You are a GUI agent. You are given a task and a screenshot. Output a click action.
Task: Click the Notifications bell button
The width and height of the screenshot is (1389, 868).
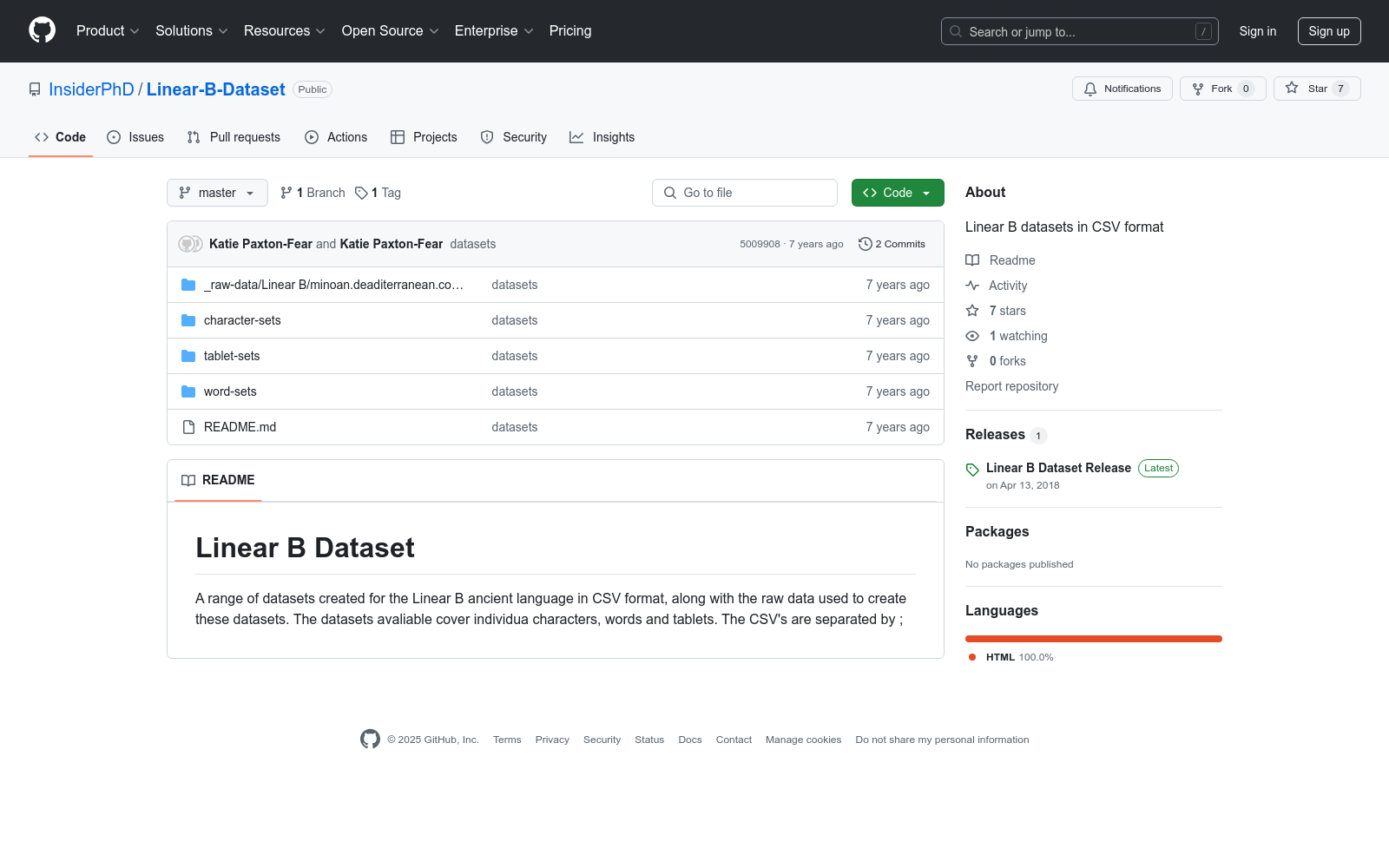1122,89
